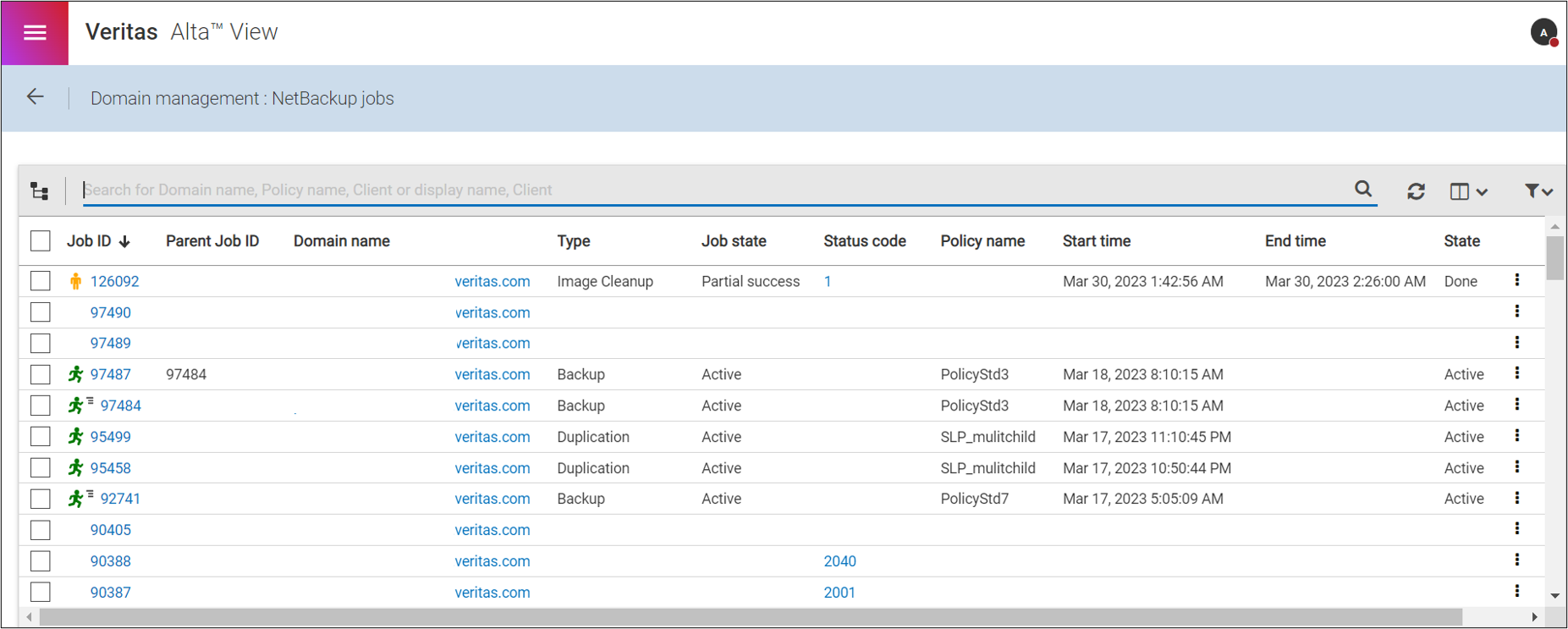This screenshot has width=1568, height=629.
Task: Click the horizontal scrollbar thumb
Action: (x=751, y=617)
